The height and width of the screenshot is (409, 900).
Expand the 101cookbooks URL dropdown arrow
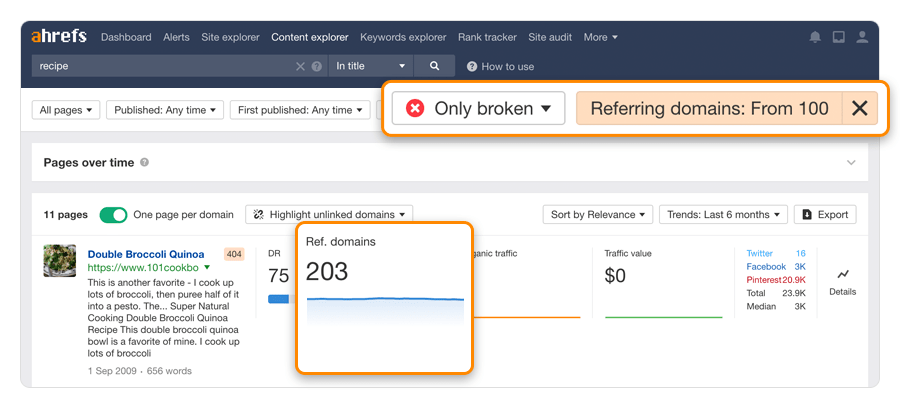coord(207,267)
